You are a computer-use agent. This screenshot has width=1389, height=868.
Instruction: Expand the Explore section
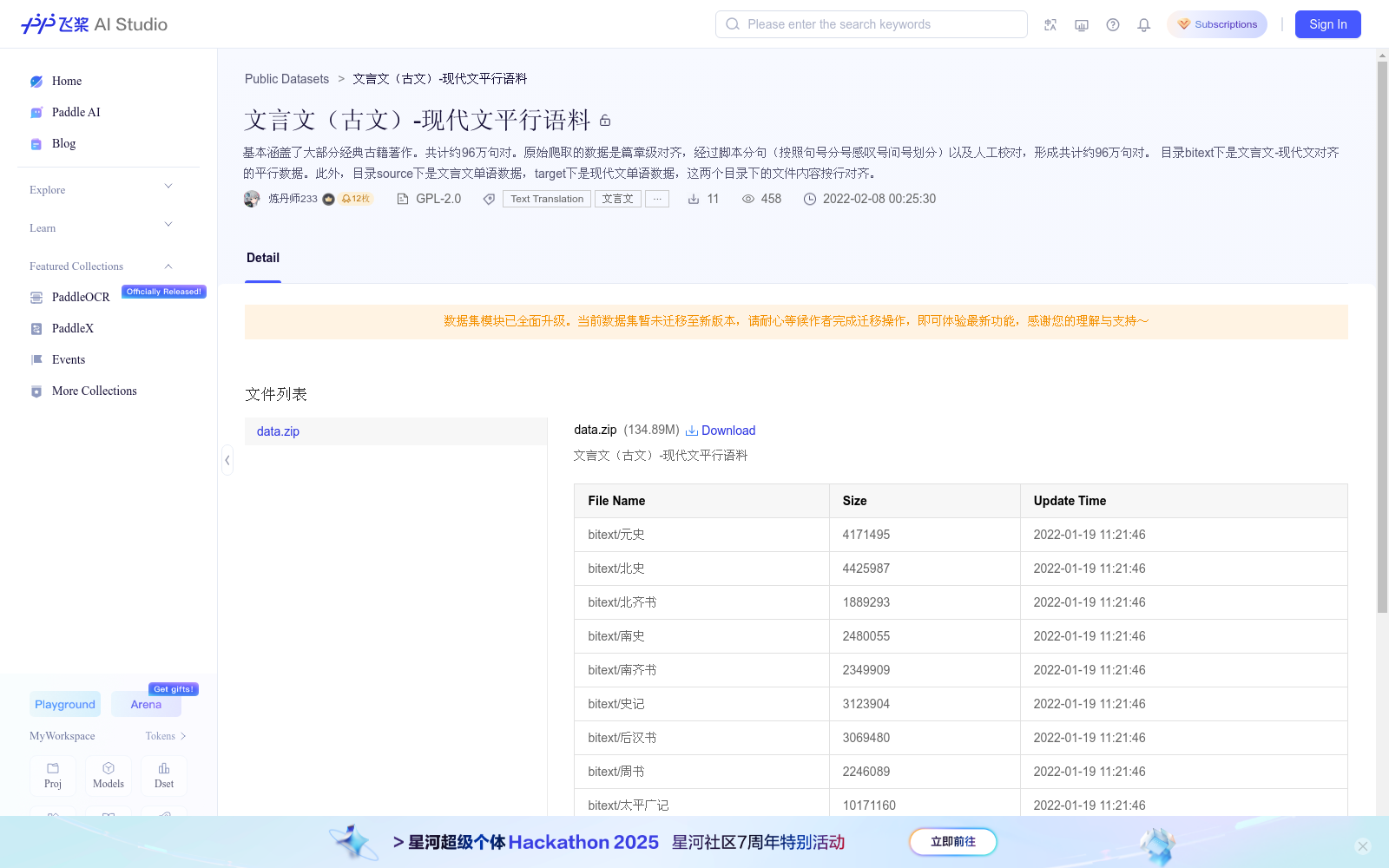[102, 189]
